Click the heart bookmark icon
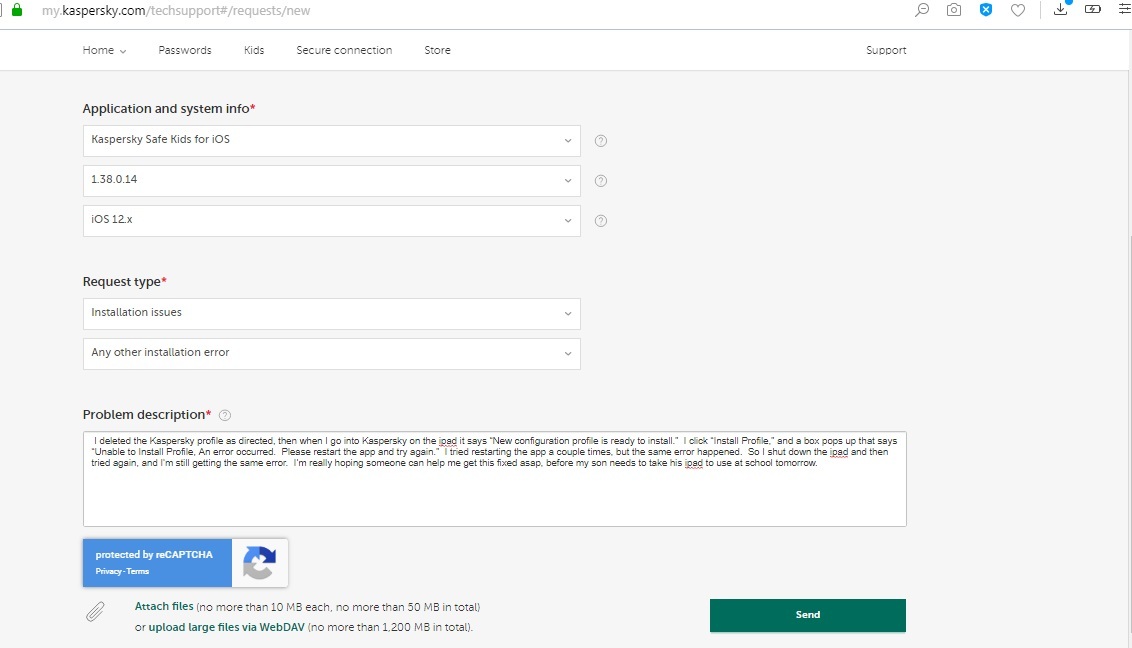This screenshot has height=648, width=1132. tap(1018, 10)
